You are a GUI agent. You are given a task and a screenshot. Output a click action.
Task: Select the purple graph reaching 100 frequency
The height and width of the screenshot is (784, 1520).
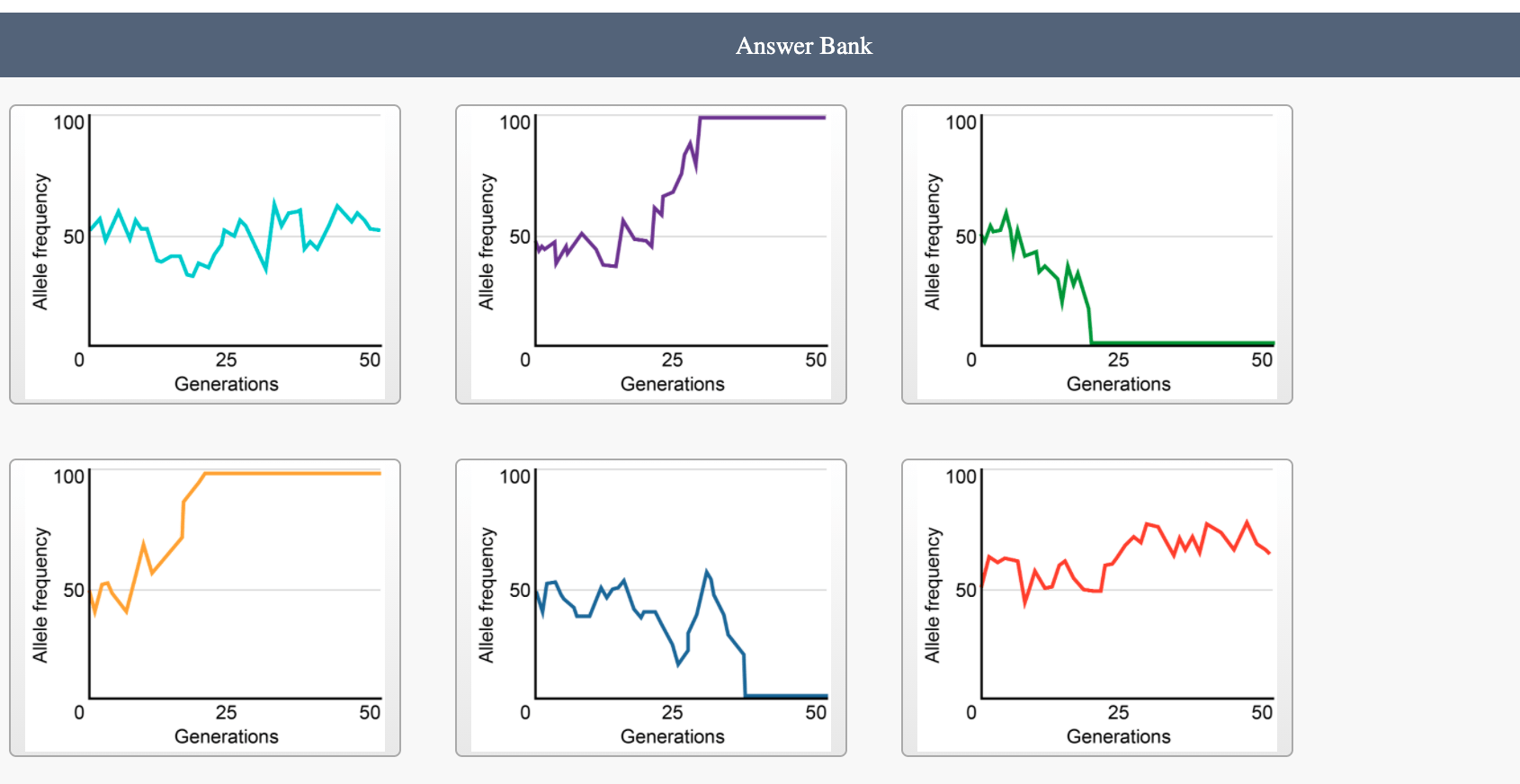651,254
